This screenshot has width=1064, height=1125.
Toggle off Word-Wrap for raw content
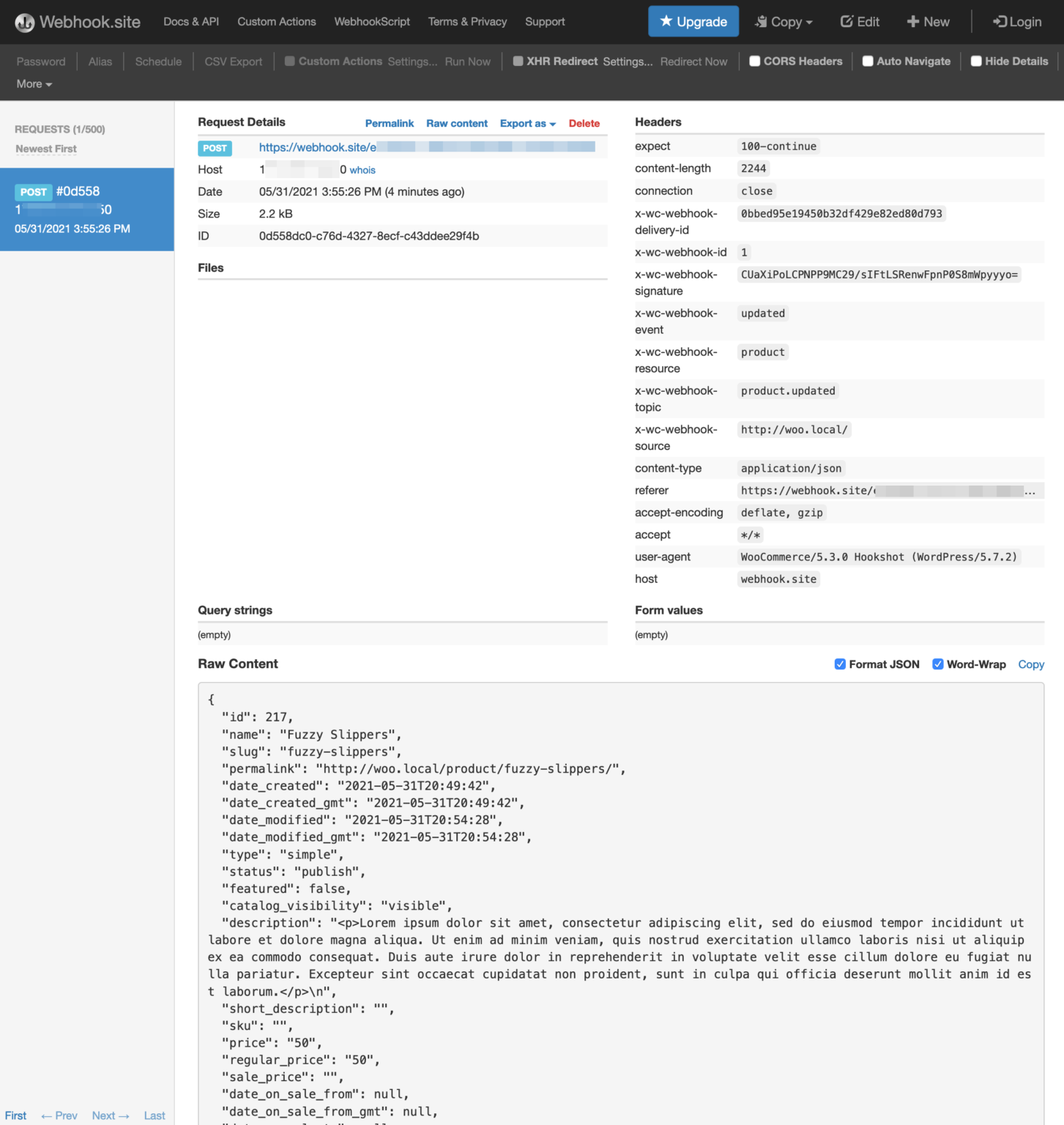pyautogui.click(x=938, y=664)
